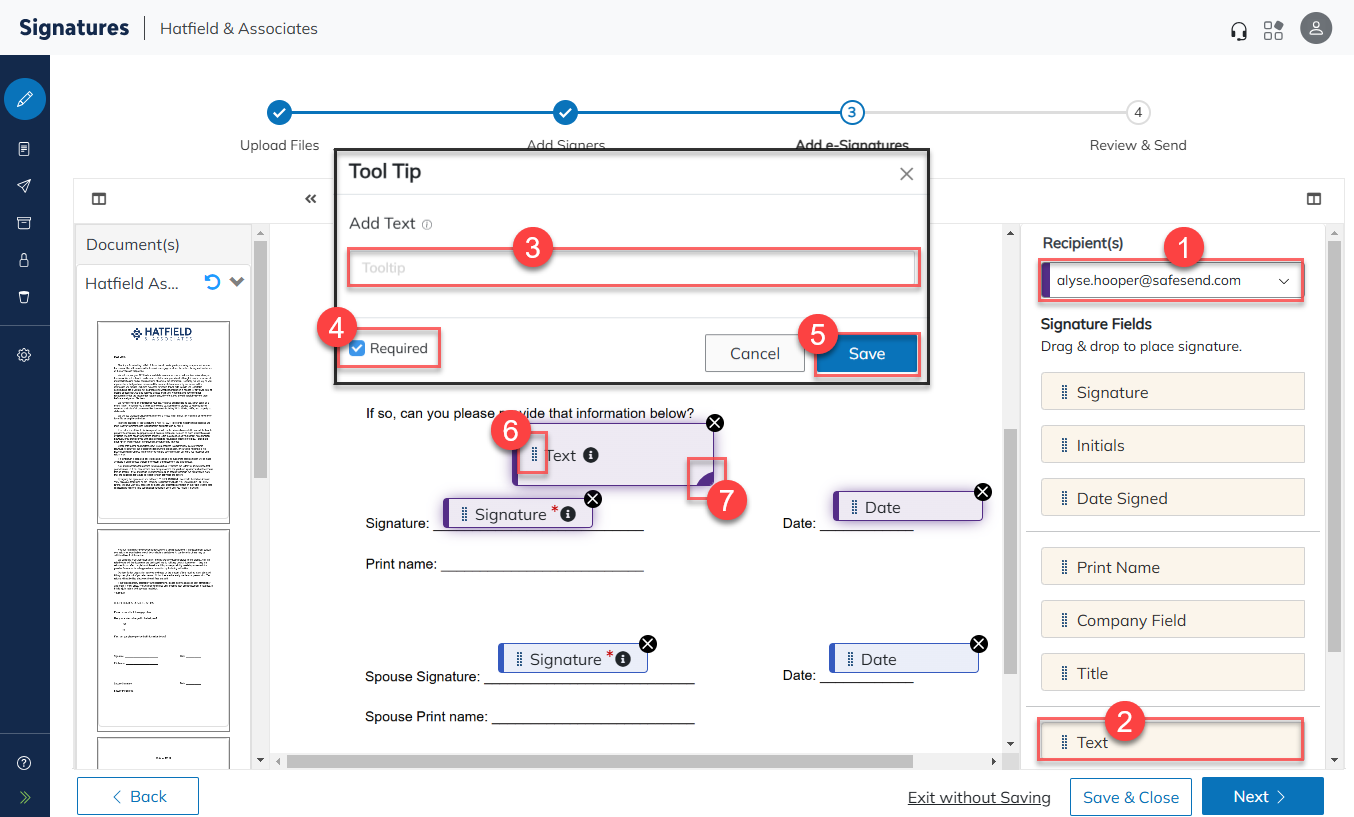Click the headset support icon
The width and height of the screenshot is (1354, 817).
[x=1239, y=30]
